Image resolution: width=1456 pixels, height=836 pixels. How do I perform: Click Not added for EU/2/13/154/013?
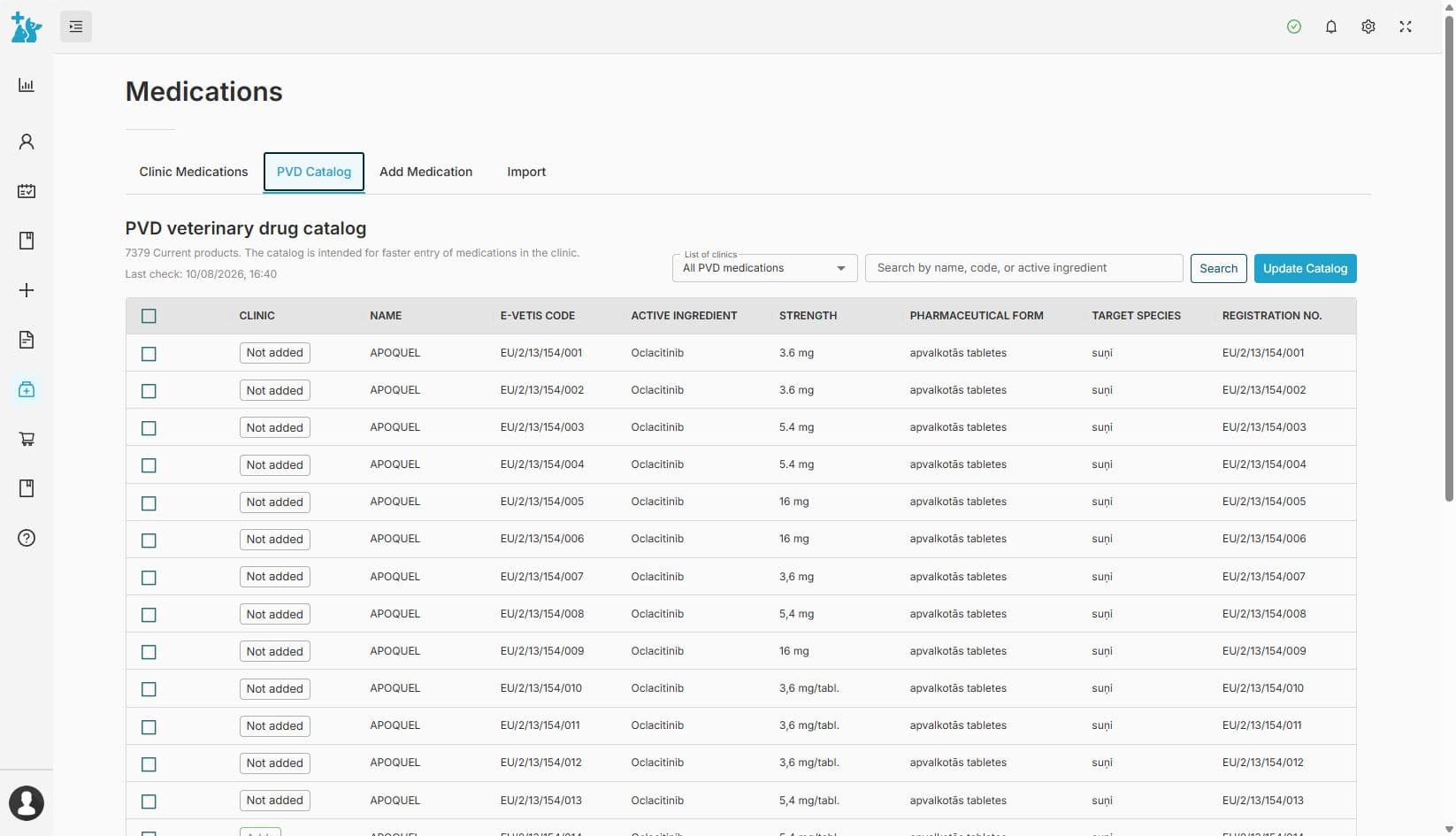click(x=275, y=801)
